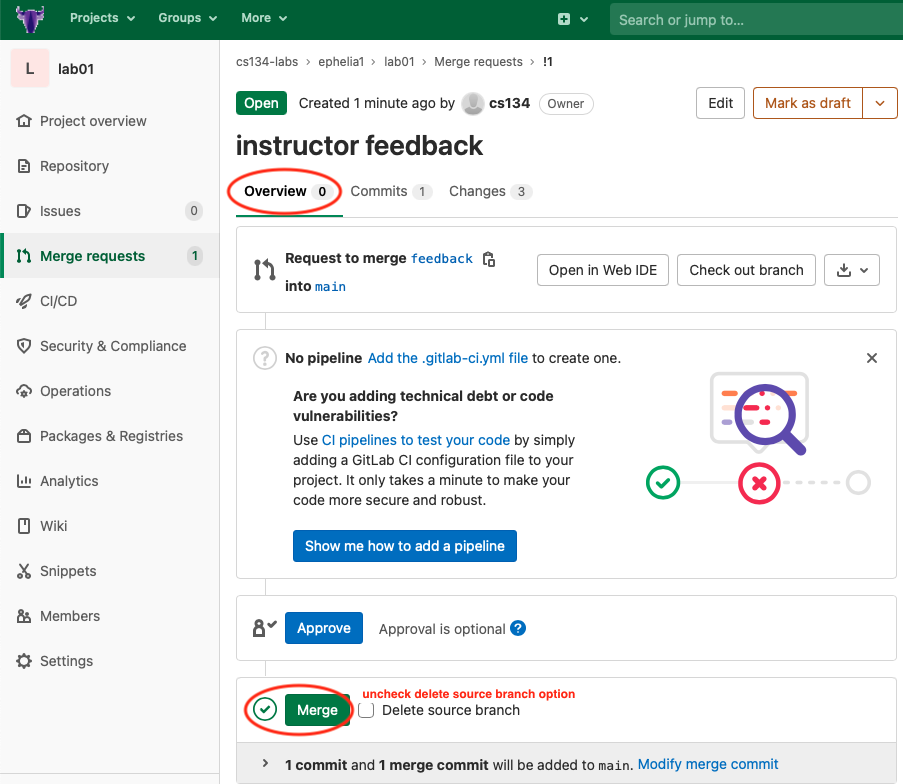The height and width of the screenshot is (784, 903).
Task: Click the lab01 breadcrumb link
Action: 399,62
